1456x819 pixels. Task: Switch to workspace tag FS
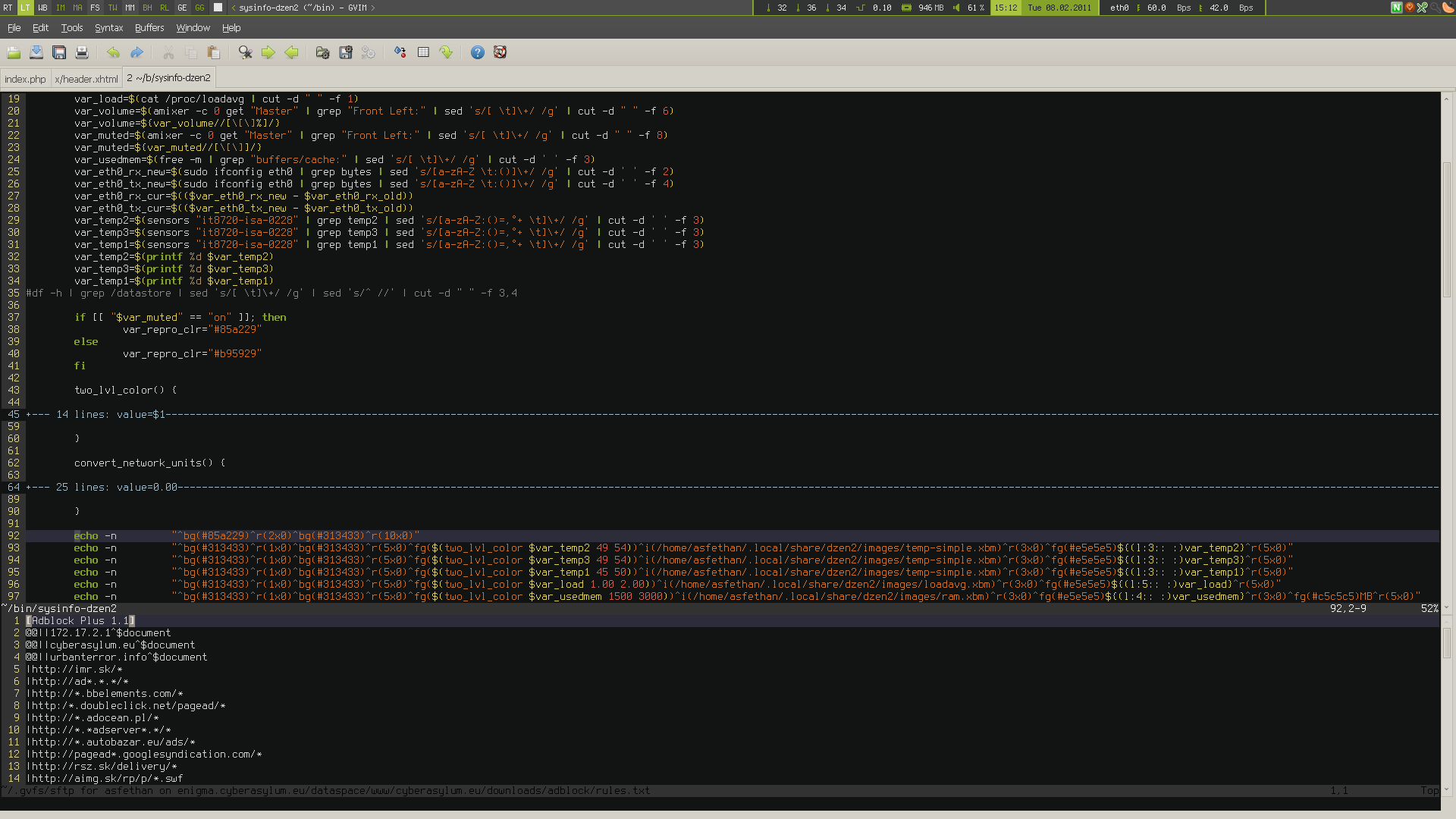tap(95, 8)
